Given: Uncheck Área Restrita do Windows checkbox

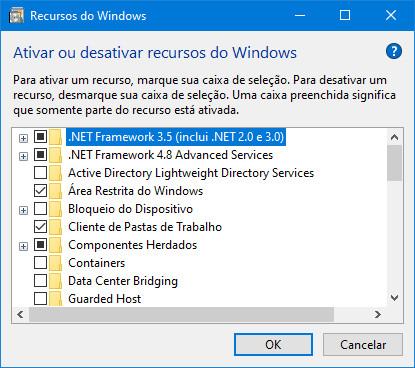Looking at the screenshot, I should tap(40, 191).
